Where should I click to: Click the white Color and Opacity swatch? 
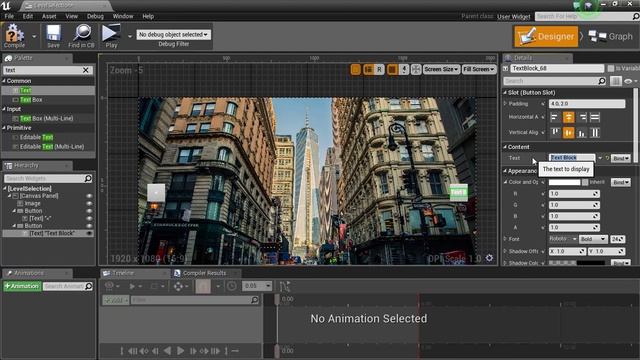click(x=564, y=182)
